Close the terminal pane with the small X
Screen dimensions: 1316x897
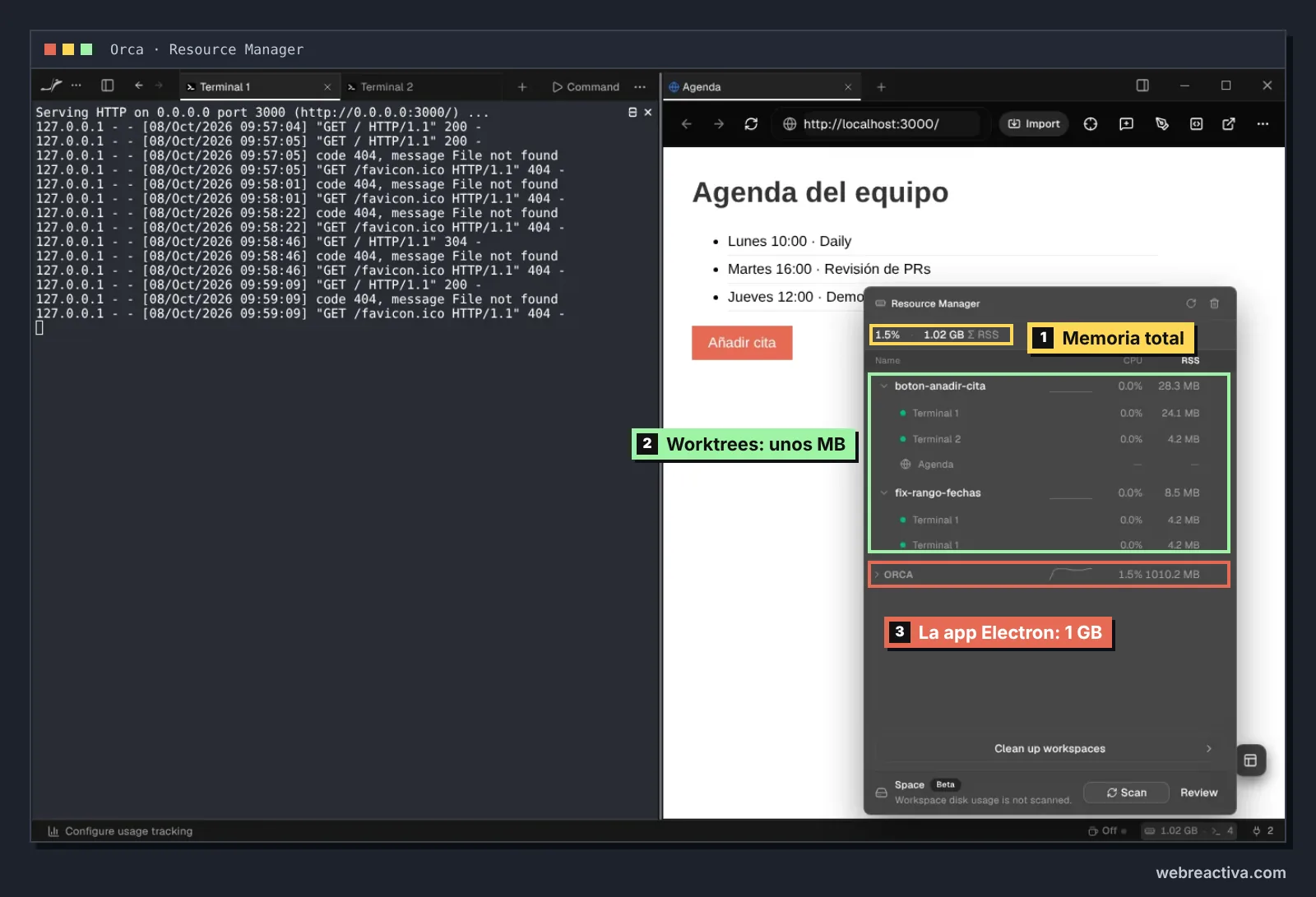tap(648, 113)
